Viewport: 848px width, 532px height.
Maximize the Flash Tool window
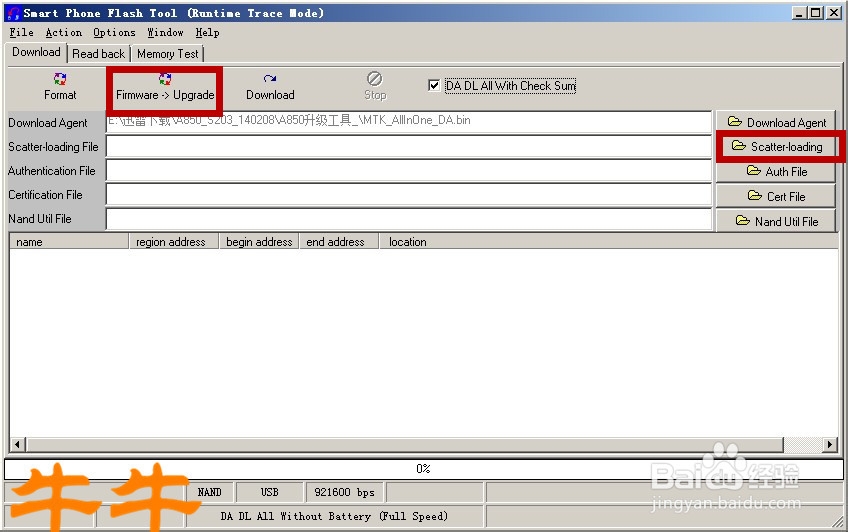pos(816,13)
